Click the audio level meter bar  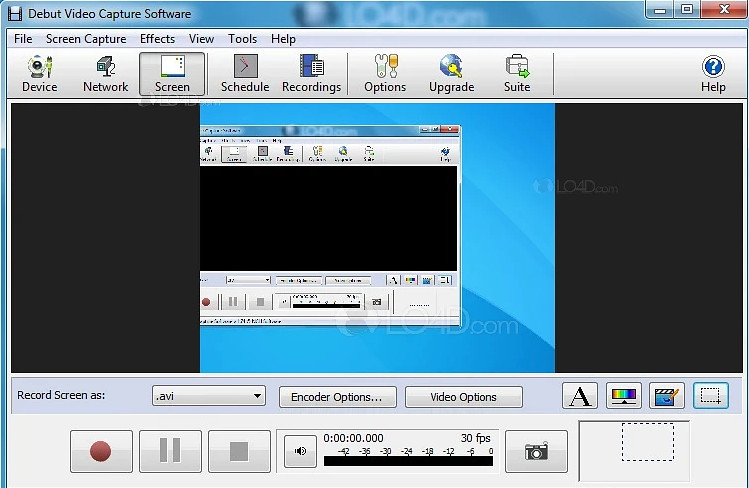point(408,461)
